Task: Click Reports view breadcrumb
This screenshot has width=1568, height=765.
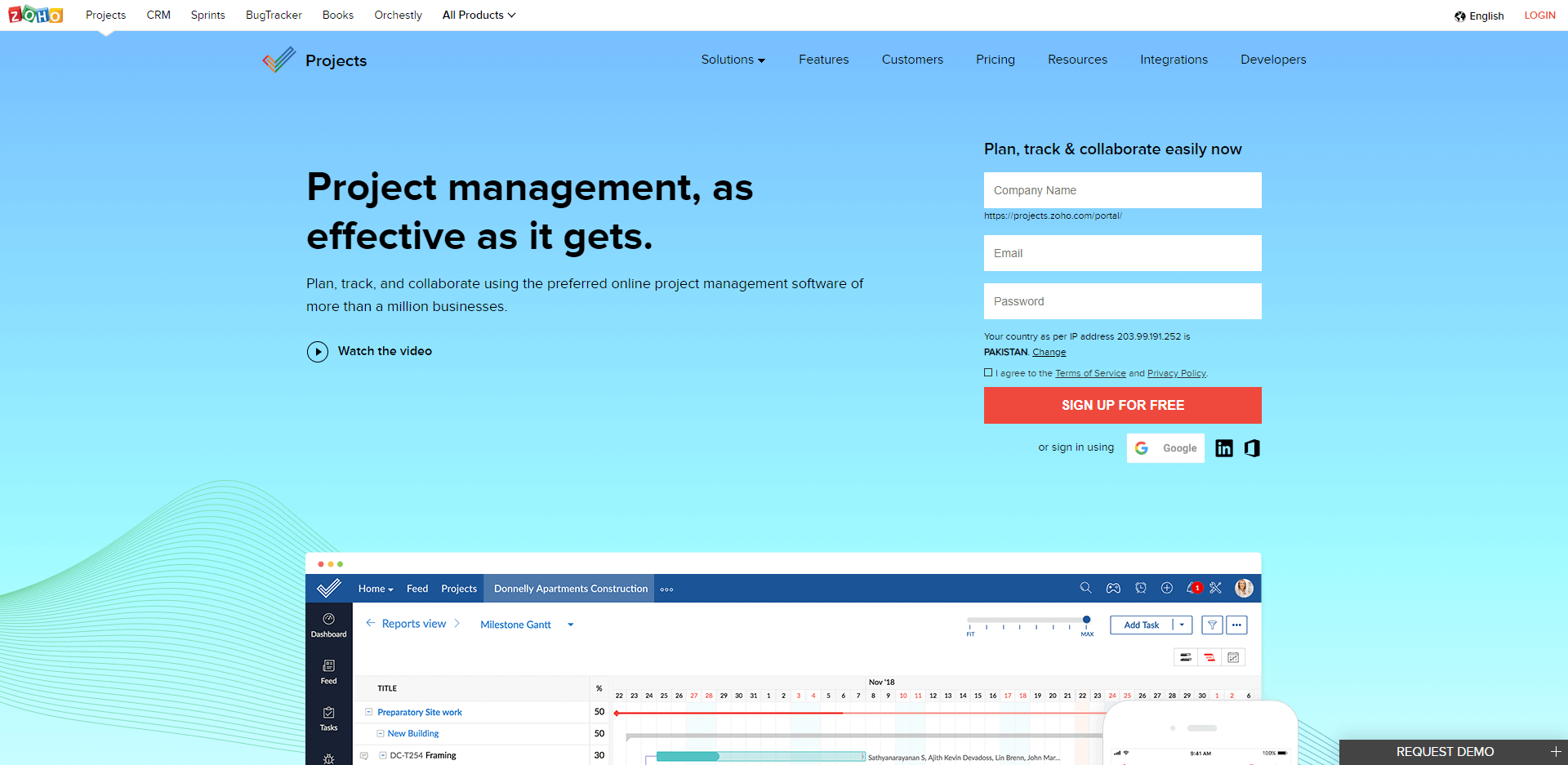Action: (414, 624)
